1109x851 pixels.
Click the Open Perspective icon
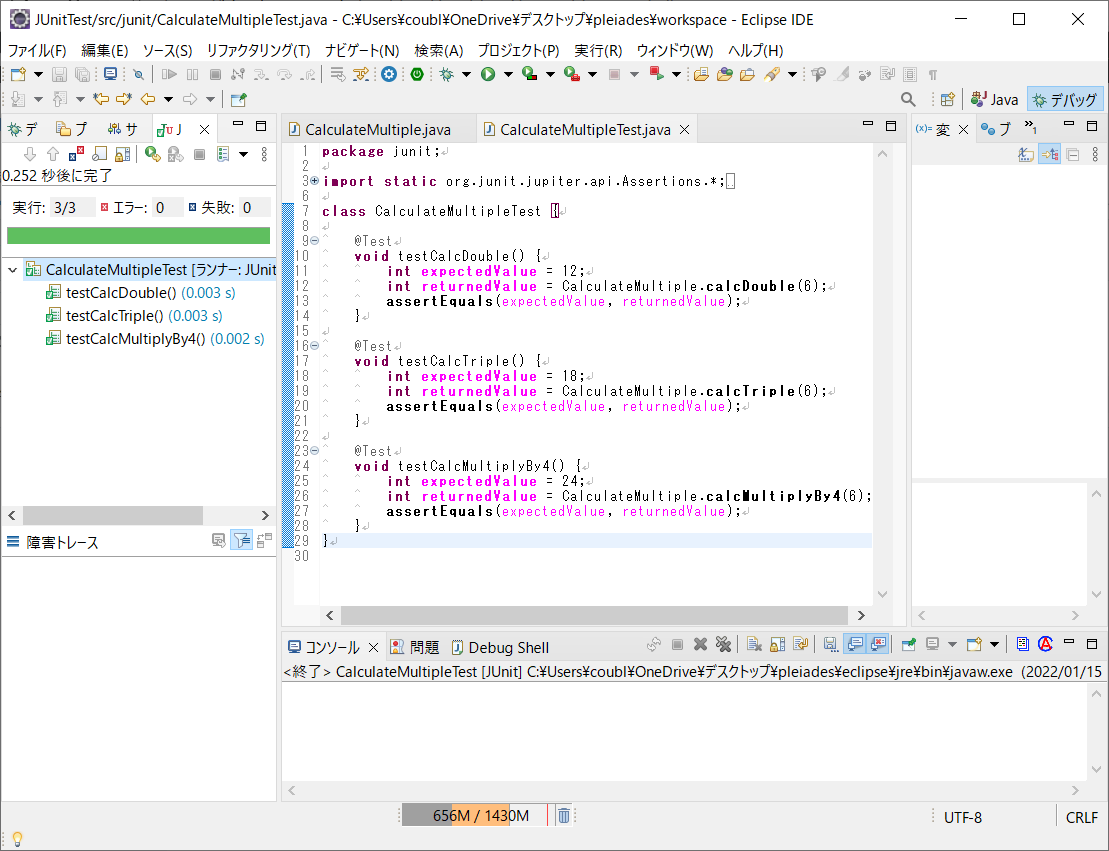pyautogui.click(x=947, y=99)
